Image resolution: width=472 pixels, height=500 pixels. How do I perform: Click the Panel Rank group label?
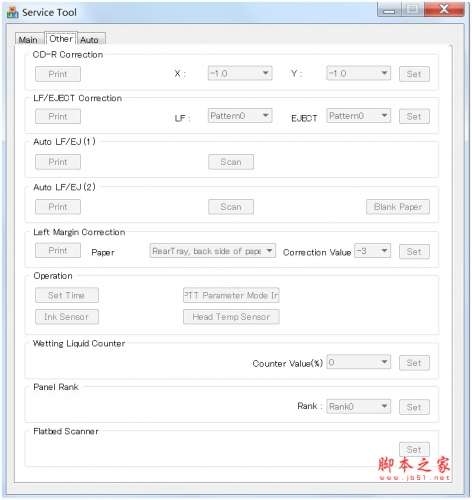pyautogui.click(x=56, y=387)
